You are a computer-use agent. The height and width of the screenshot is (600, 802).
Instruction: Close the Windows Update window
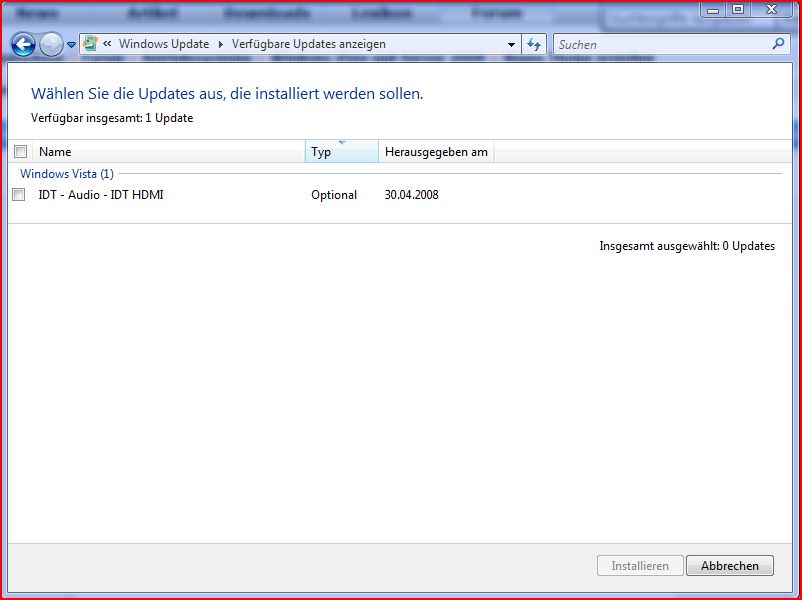(x=771, y=9)
